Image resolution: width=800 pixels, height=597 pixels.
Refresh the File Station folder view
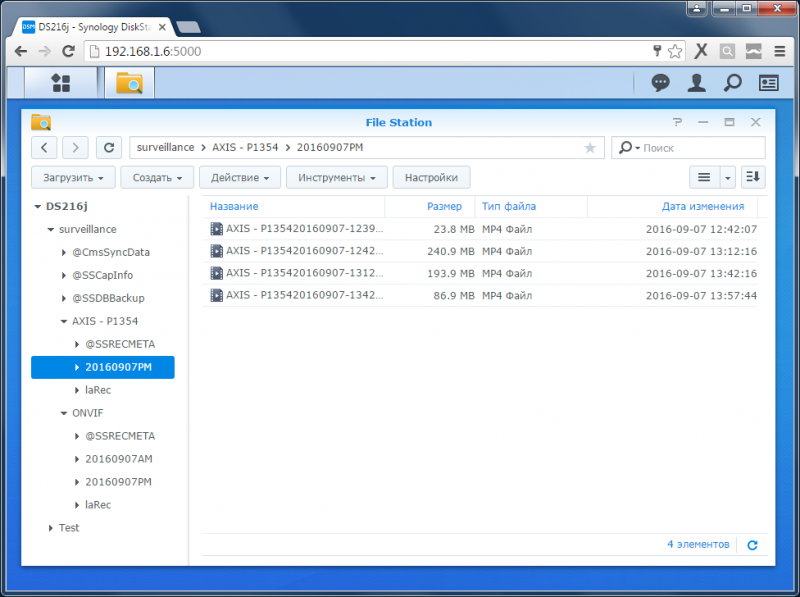(x=109, y=147)
